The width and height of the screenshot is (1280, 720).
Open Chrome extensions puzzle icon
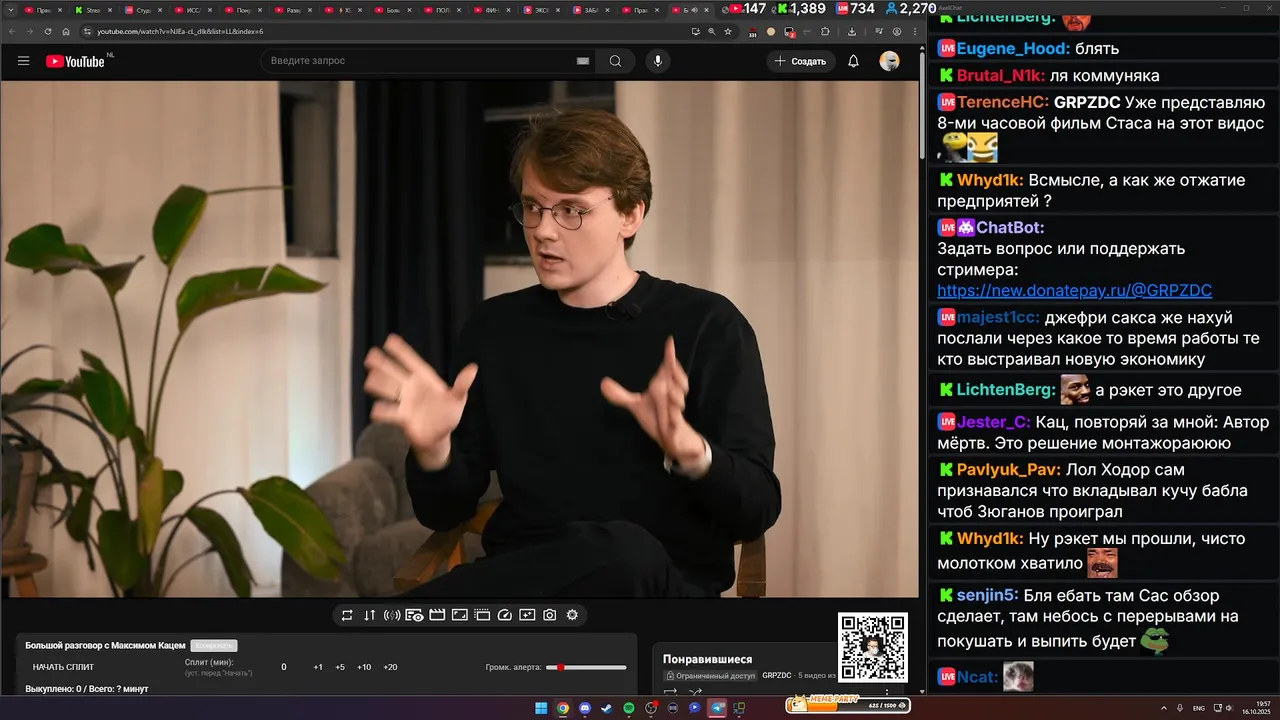[825, 31]
